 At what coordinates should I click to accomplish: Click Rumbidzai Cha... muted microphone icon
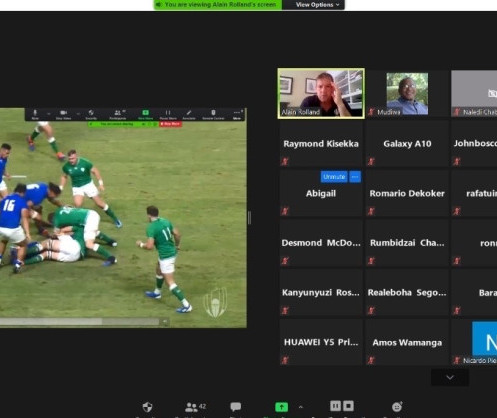(371, 260)
